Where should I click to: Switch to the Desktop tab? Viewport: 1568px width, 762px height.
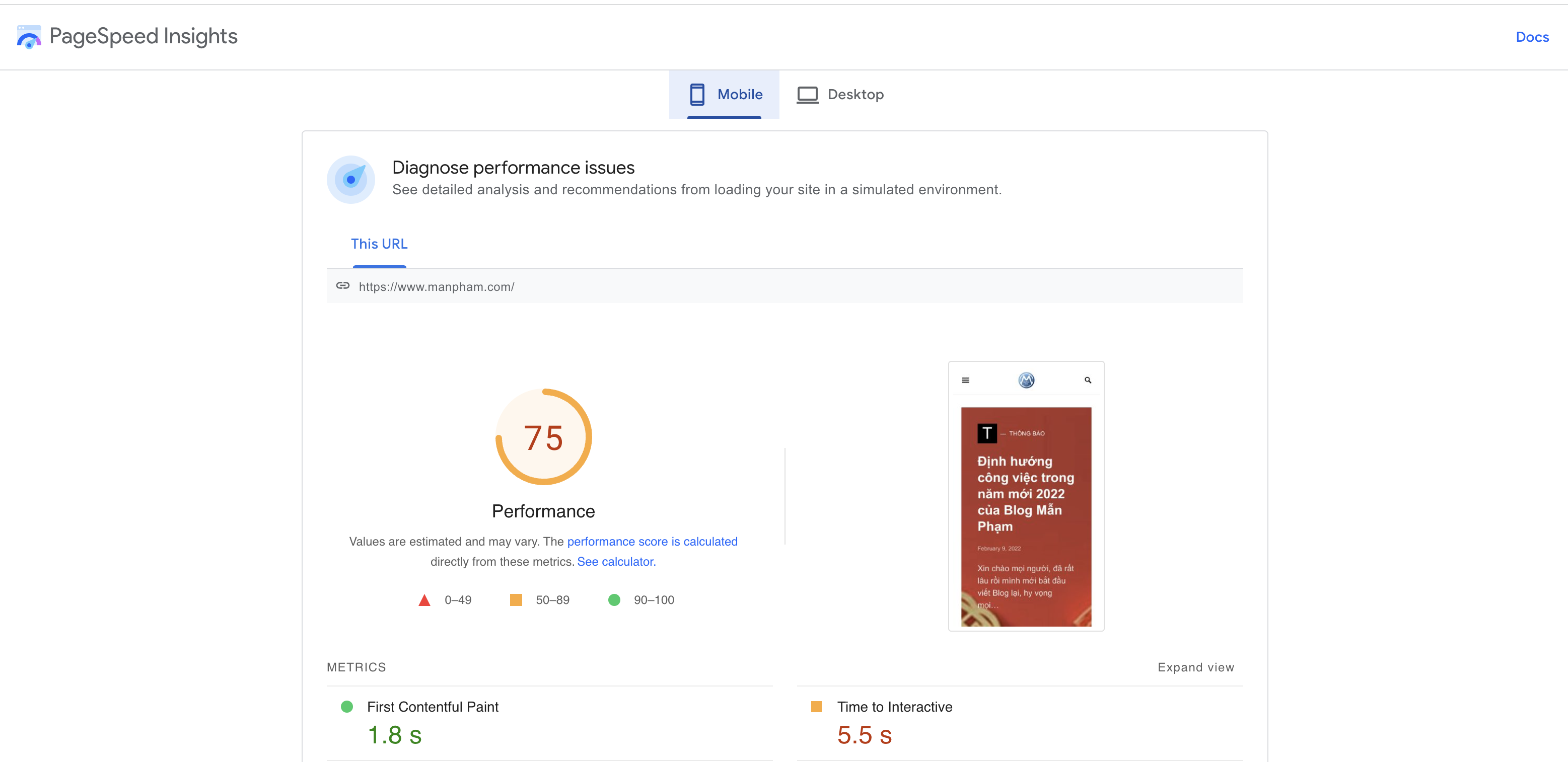pyautogui.click(x=840, y=94)
